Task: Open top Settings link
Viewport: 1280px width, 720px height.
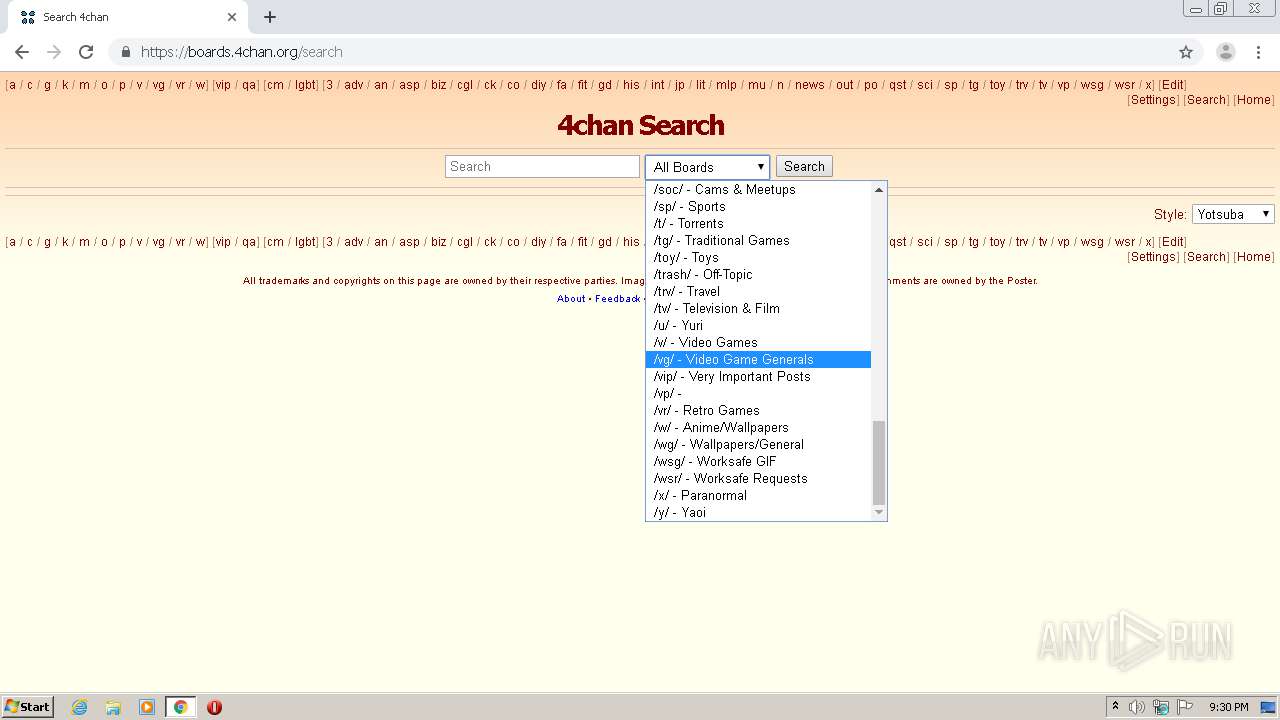Action: (x=1153, y=100)
